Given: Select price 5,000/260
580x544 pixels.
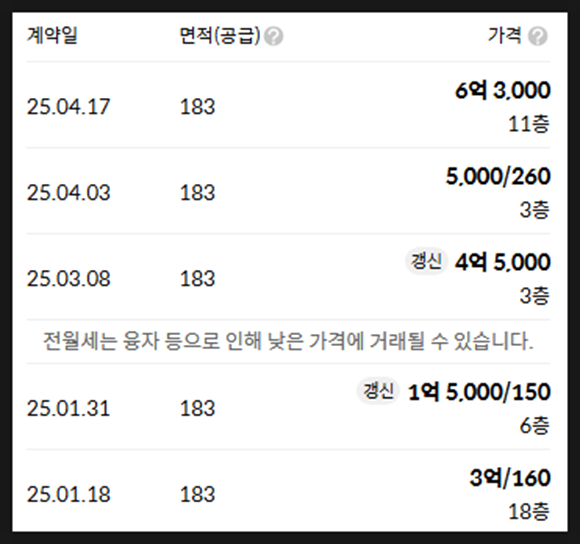Looking at the screenshot, I should pyautogui.click(x=498, y=176).
